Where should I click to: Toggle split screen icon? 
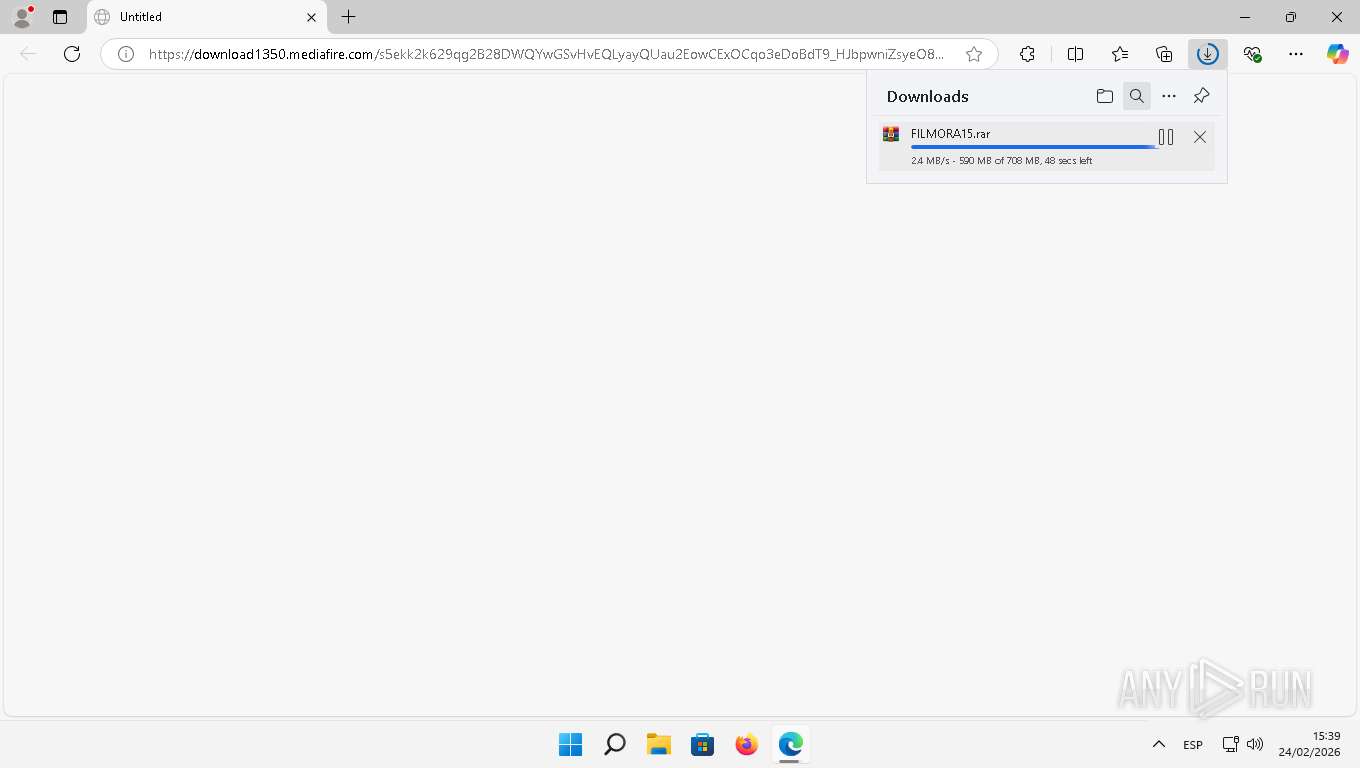click(1076, 54)
